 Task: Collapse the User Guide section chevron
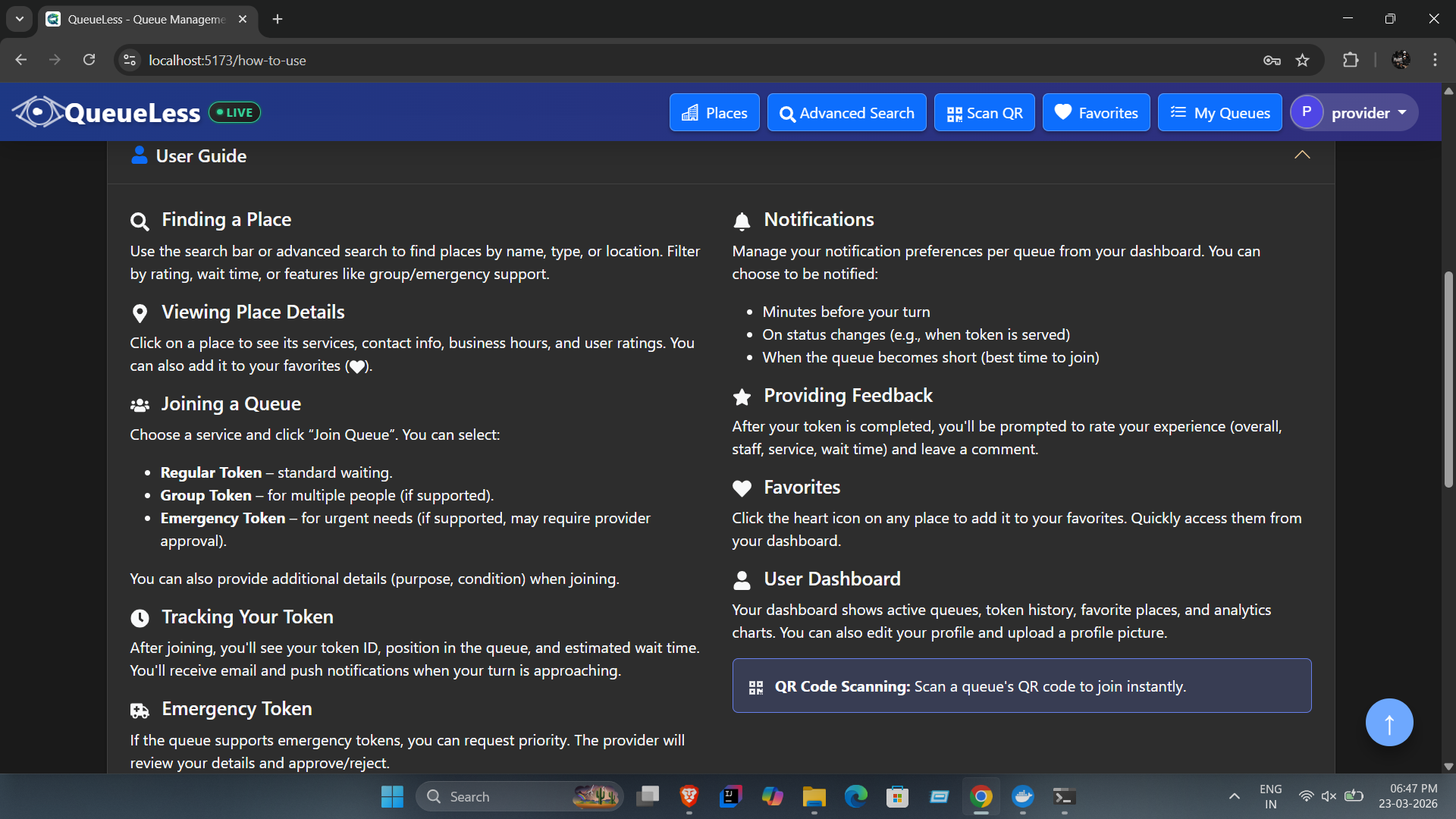pyautogui.click(x=1302, y=155)
